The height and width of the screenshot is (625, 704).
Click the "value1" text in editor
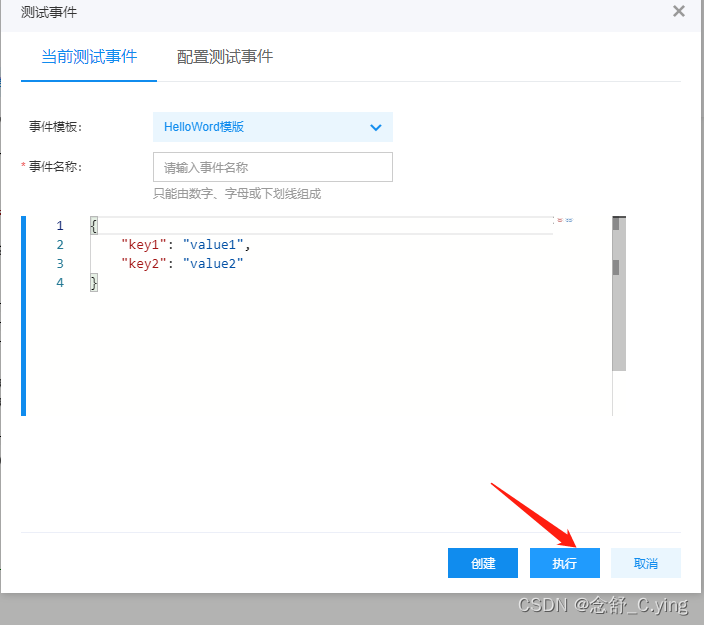pos(213,245)
